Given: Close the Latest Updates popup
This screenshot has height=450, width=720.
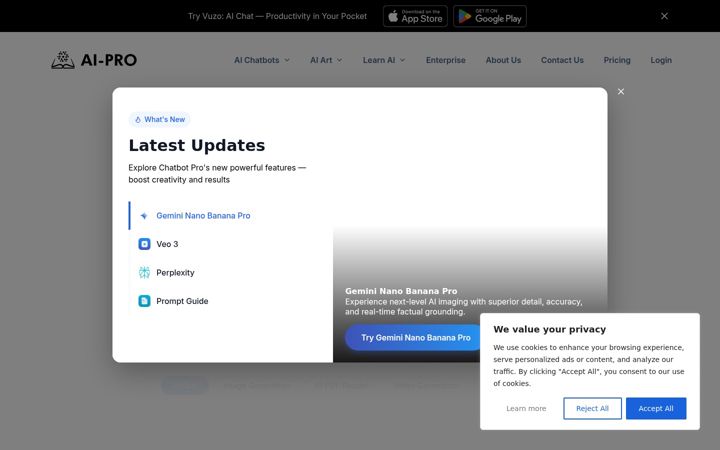Looking at the screenshot, I should coord(621,91).
